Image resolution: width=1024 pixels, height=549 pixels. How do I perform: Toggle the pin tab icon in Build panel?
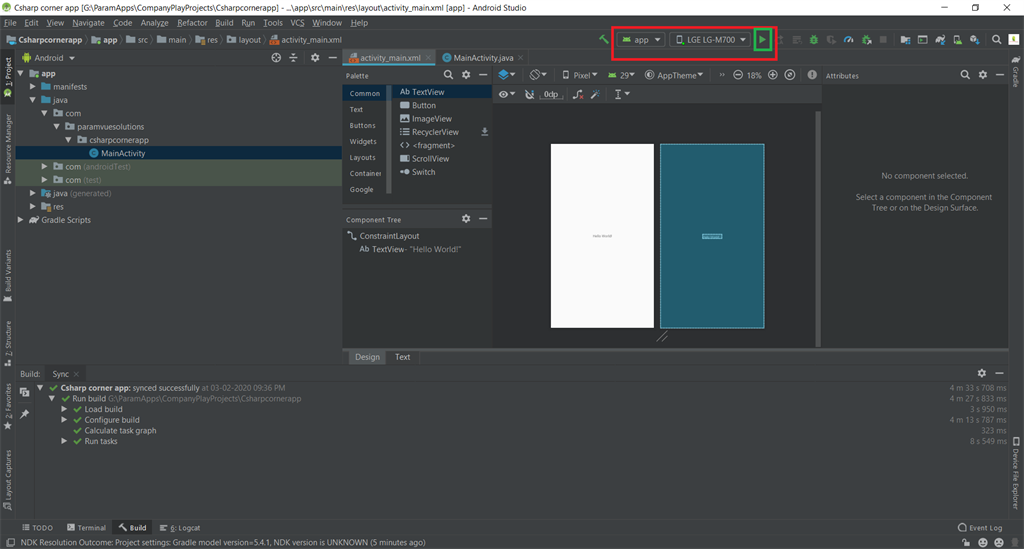tap(24, 413)
